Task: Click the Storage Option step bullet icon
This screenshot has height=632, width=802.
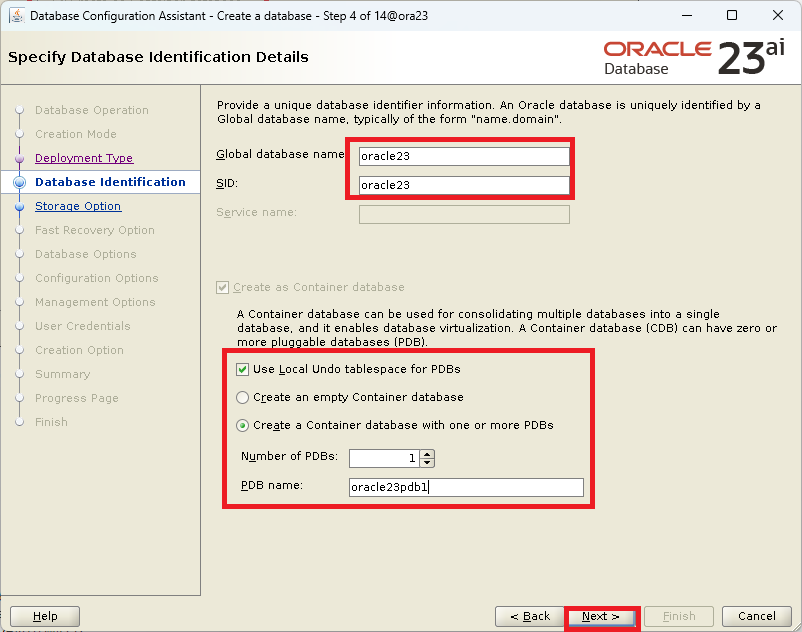Action: pos(19,207)
